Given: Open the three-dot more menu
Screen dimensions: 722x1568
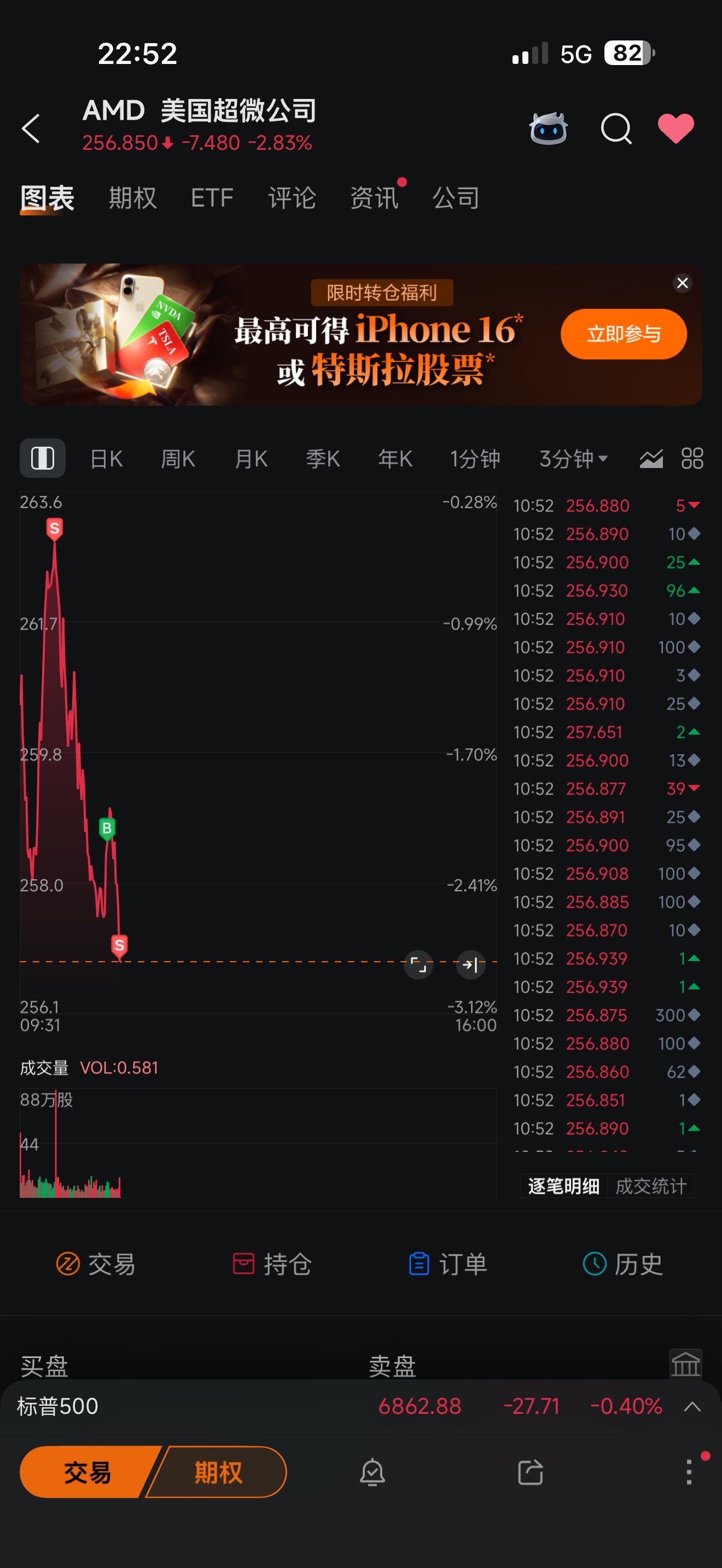Looking at the screenshot, I should tap(689, 1472).
